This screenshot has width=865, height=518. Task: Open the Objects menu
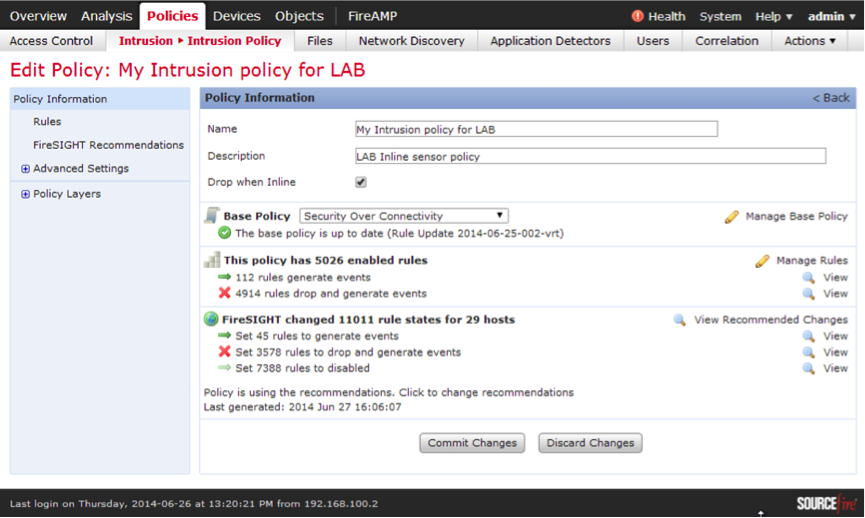[299, 16]
